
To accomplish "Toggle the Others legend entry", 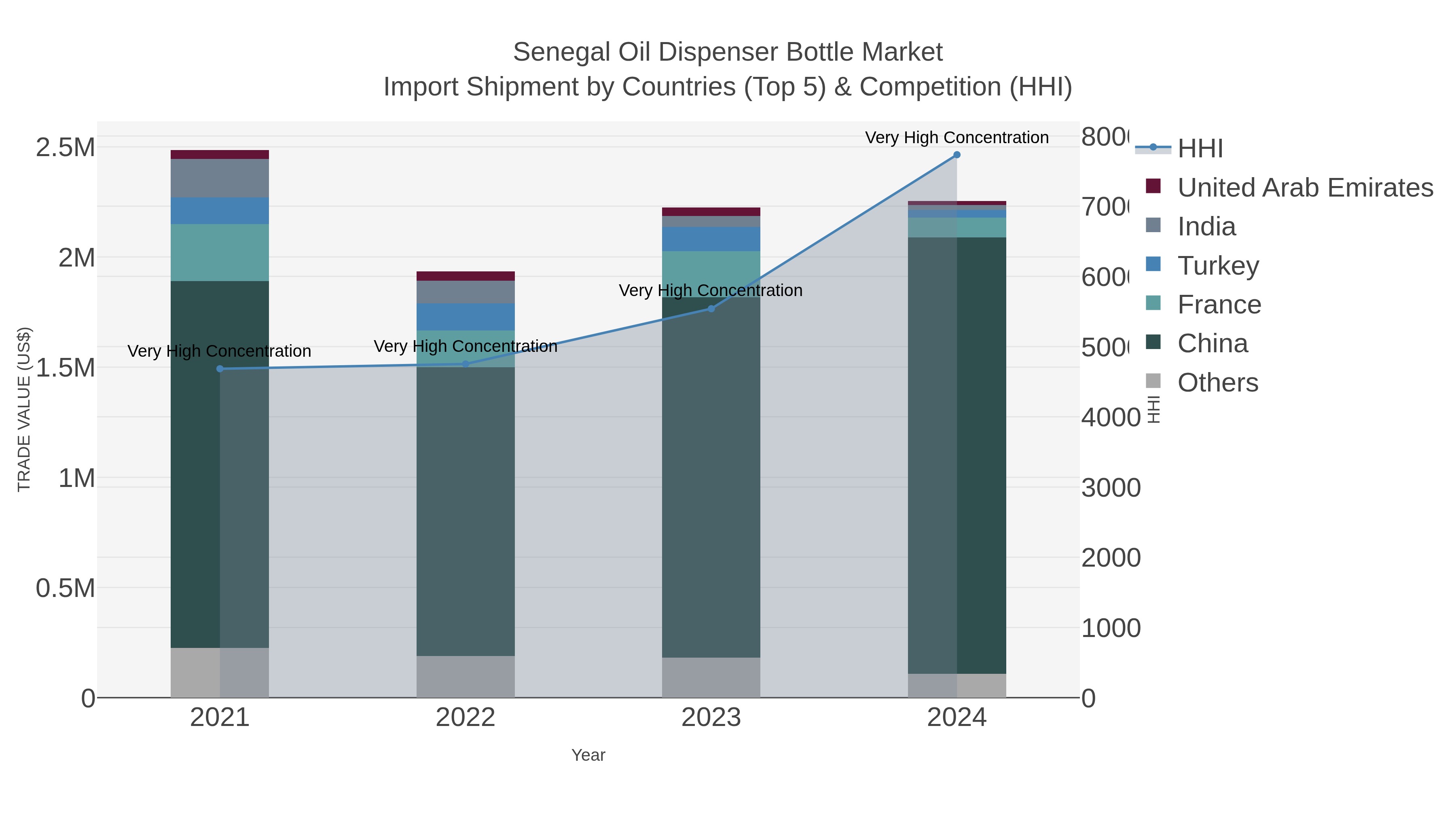I will coord(1202,382).
